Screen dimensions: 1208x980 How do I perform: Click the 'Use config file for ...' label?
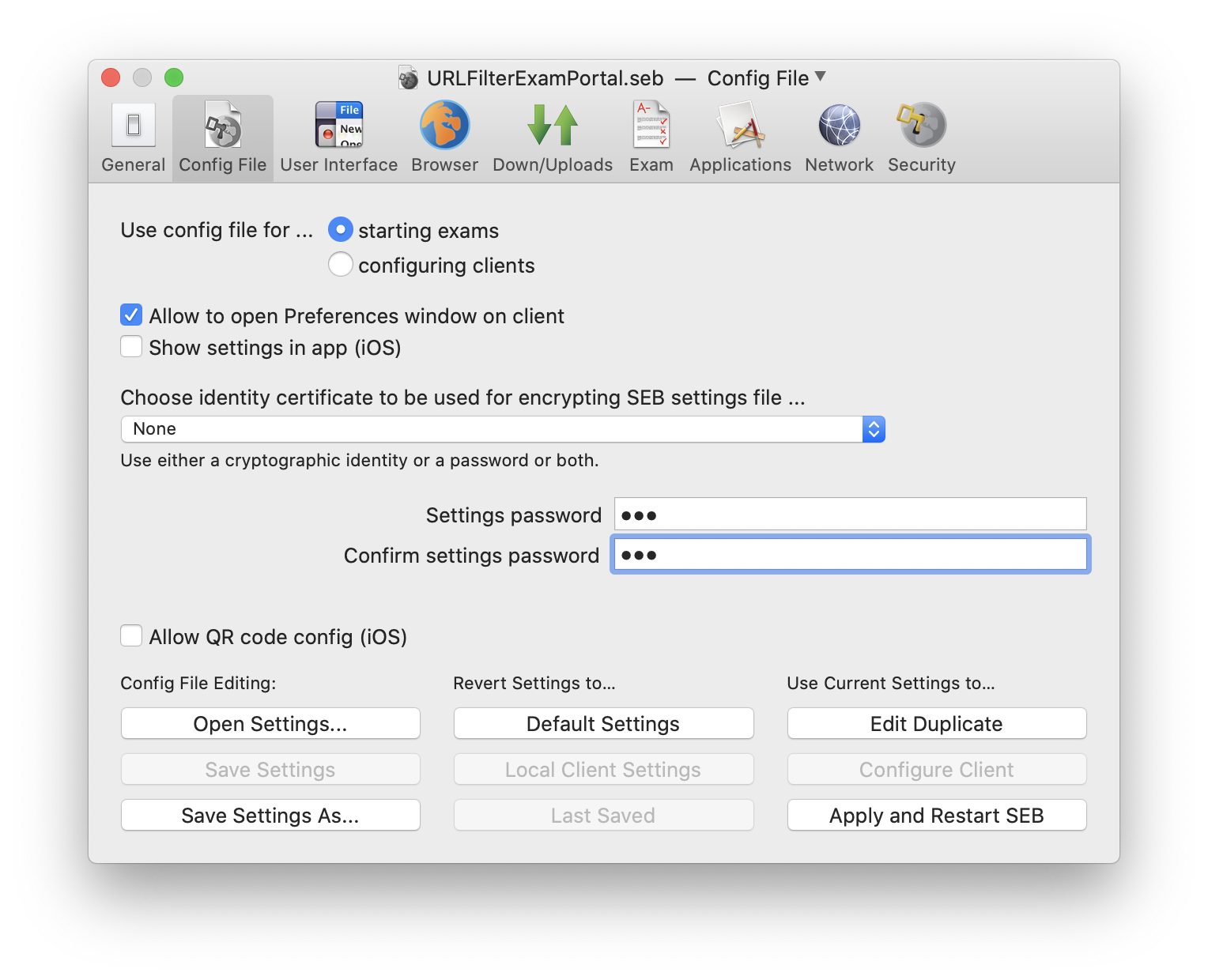[217, 230]
